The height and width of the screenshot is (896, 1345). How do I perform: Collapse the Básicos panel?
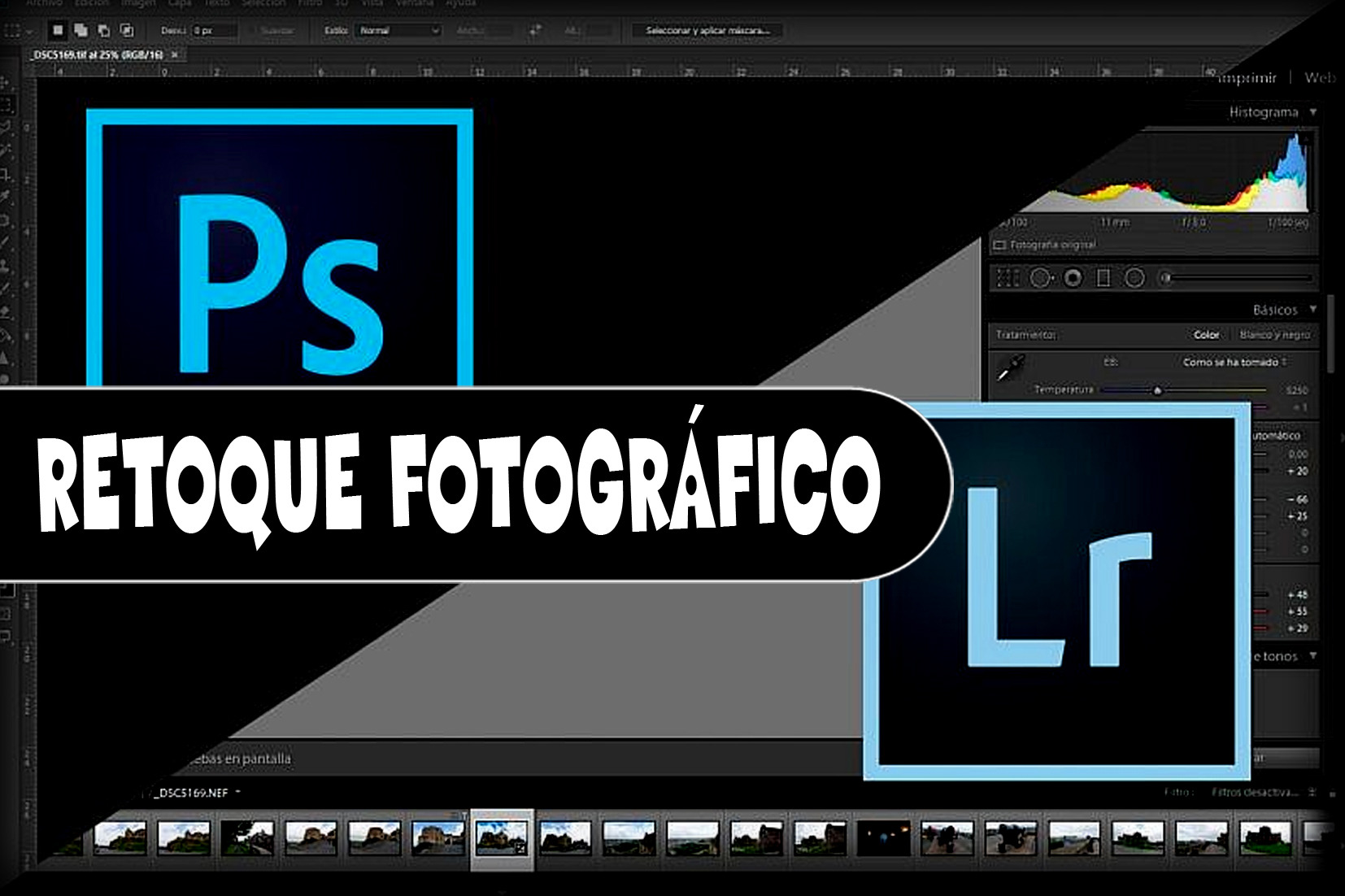tap(1313, 309)
